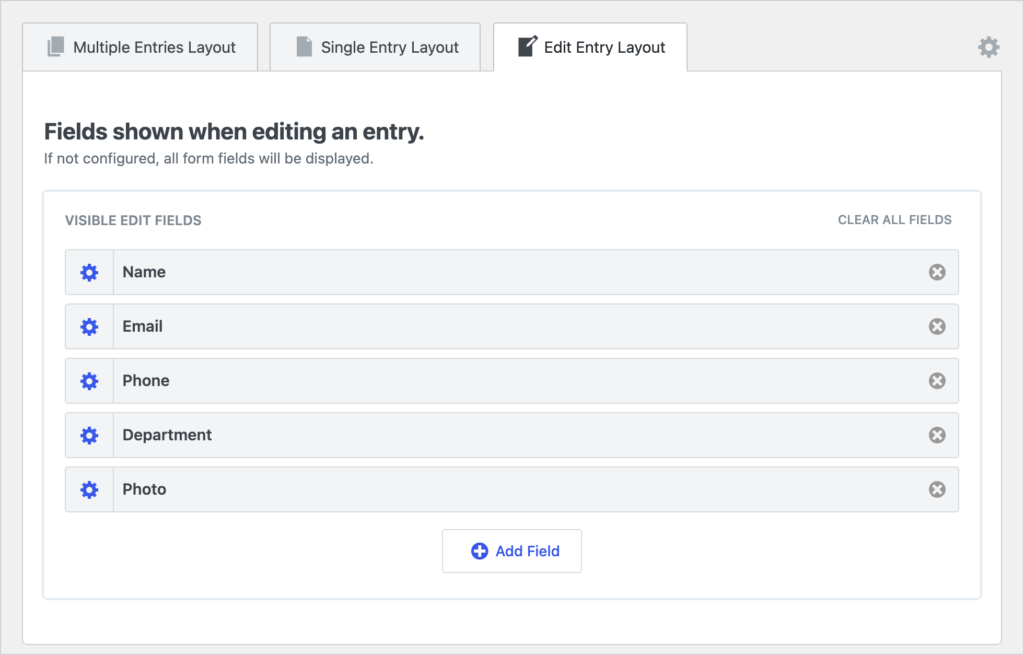Switch to Single Entry Layout tab
1024x655 pixels.
(x=376, y=47)
